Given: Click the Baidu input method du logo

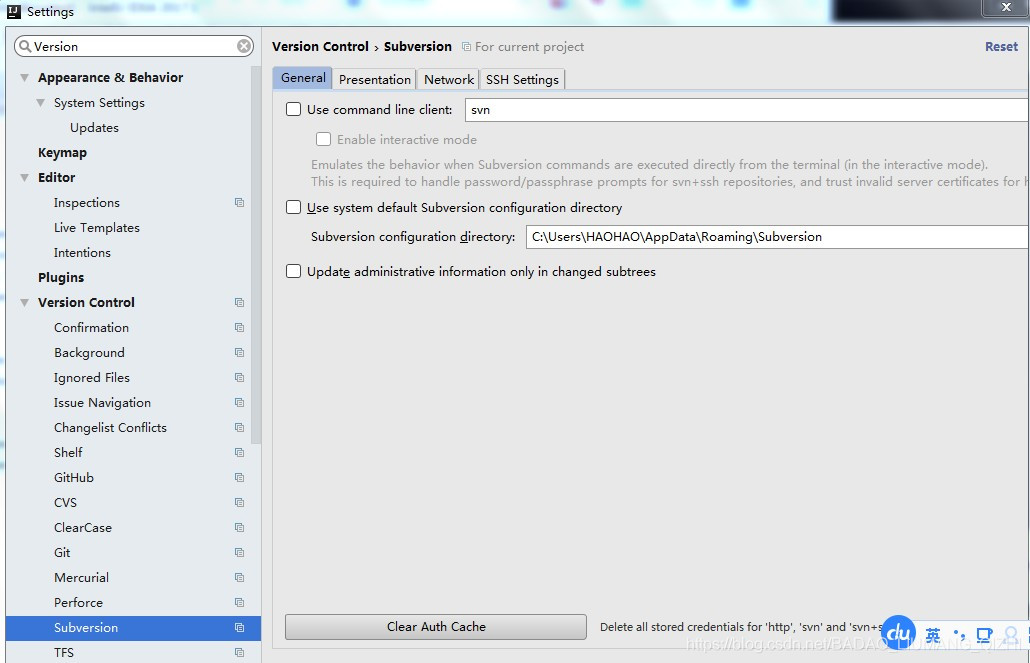Looking at the screenshot, I should pos(897,633).
